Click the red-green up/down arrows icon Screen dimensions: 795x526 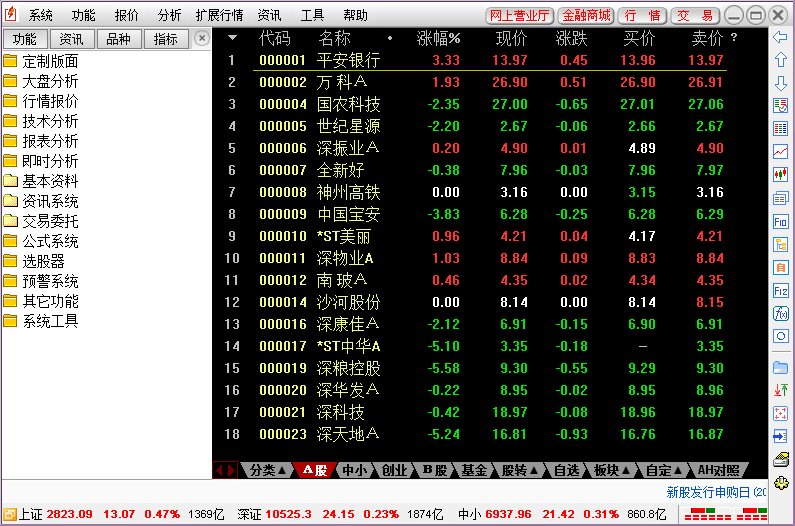point(780,390)
